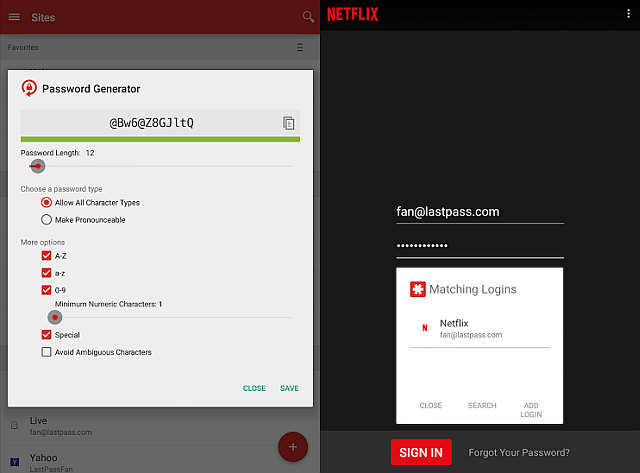The image size is (640, 473).
Task: Open the Live site entry
Action: coord(160,426)
